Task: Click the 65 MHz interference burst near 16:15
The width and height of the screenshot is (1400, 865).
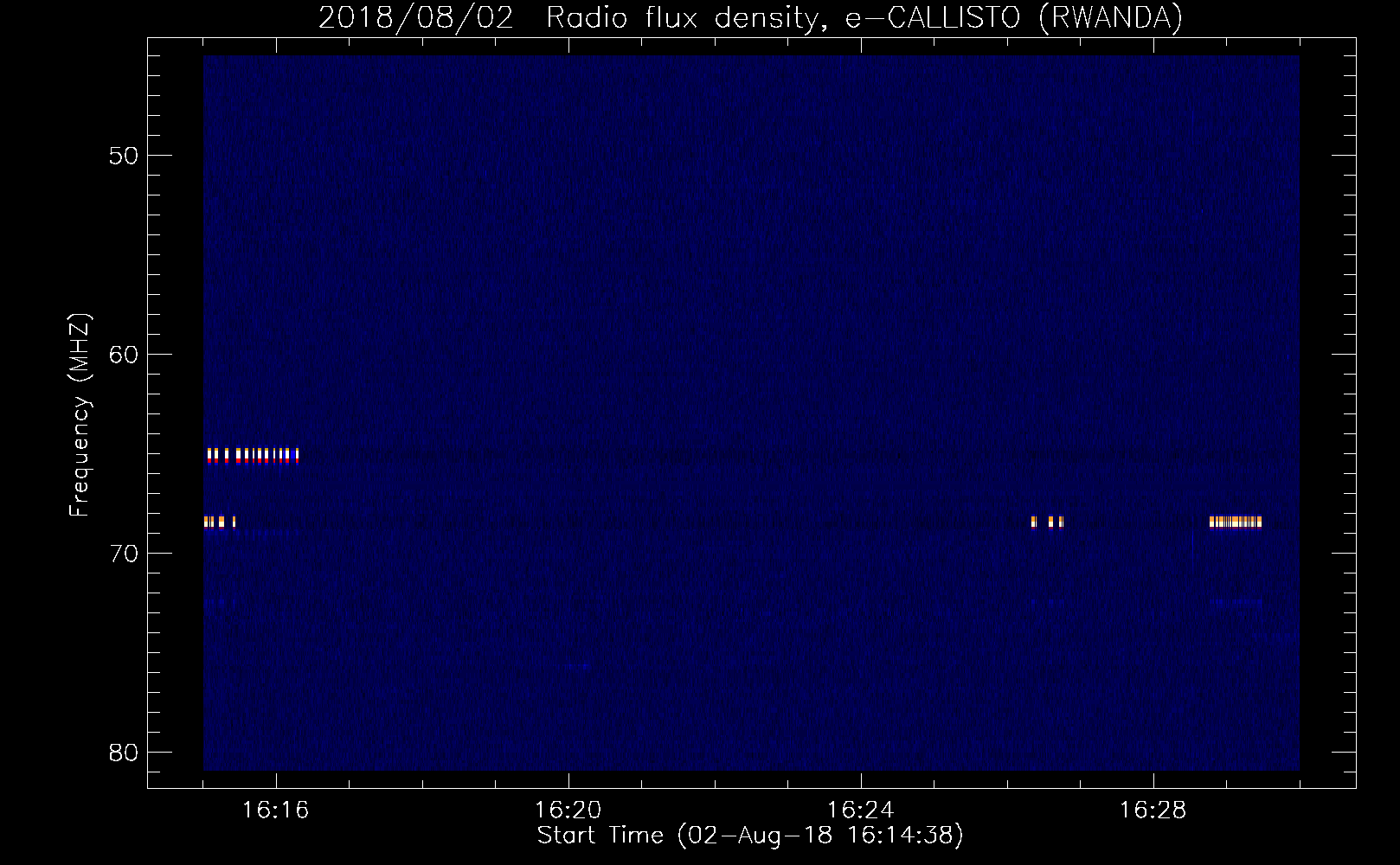Action: 253,455
